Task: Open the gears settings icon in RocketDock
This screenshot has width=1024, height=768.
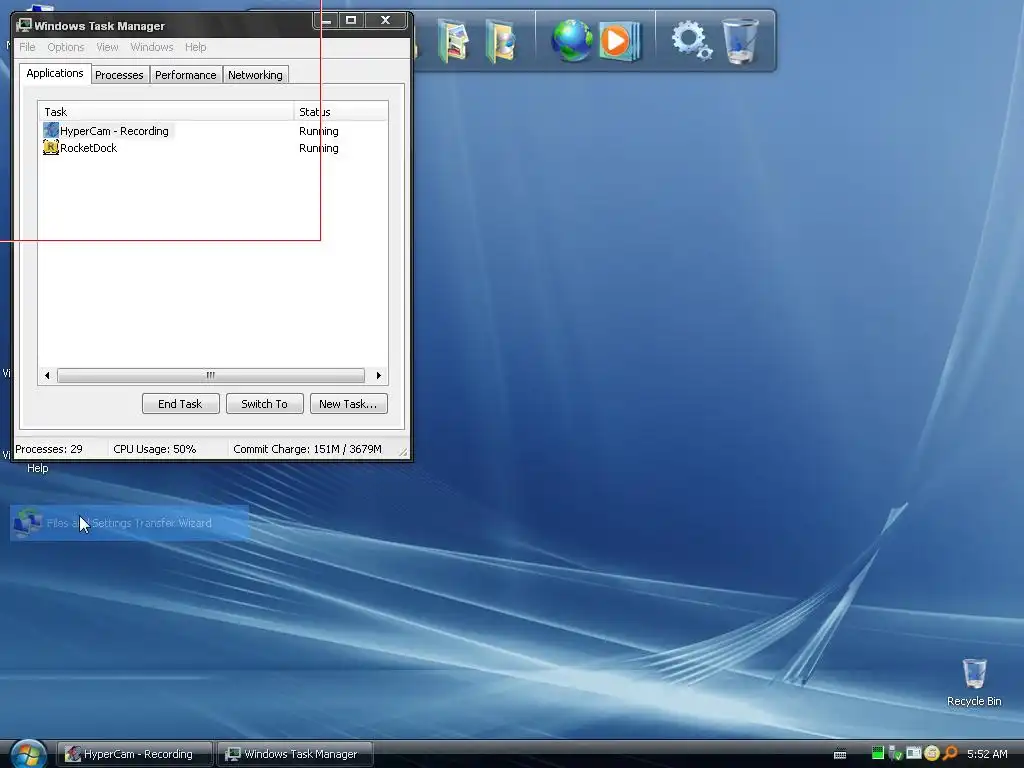Action: coord(692,40)
